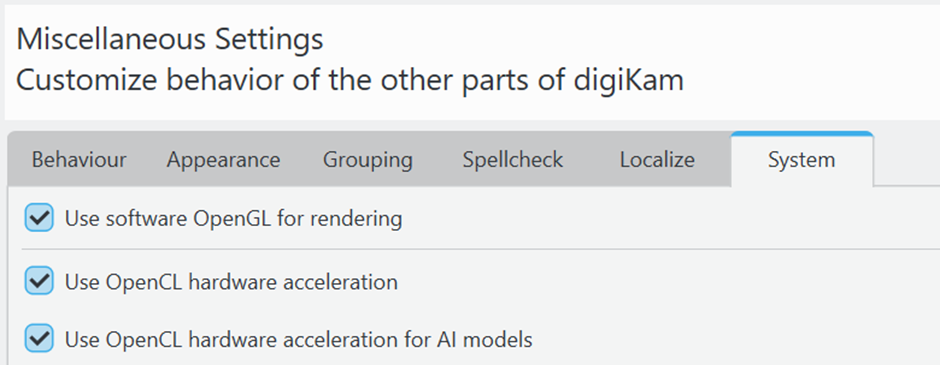Select the Grouping tab
This screenshot has height=365, width=940.
pos(367,160)
